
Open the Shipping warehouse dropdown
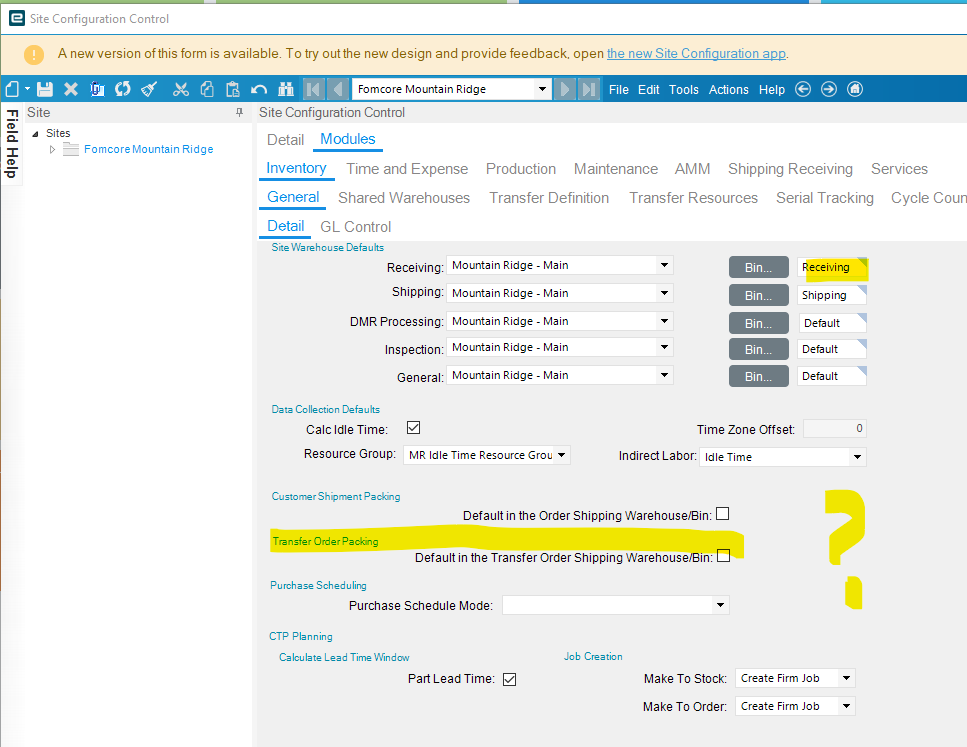coord(664,293)
